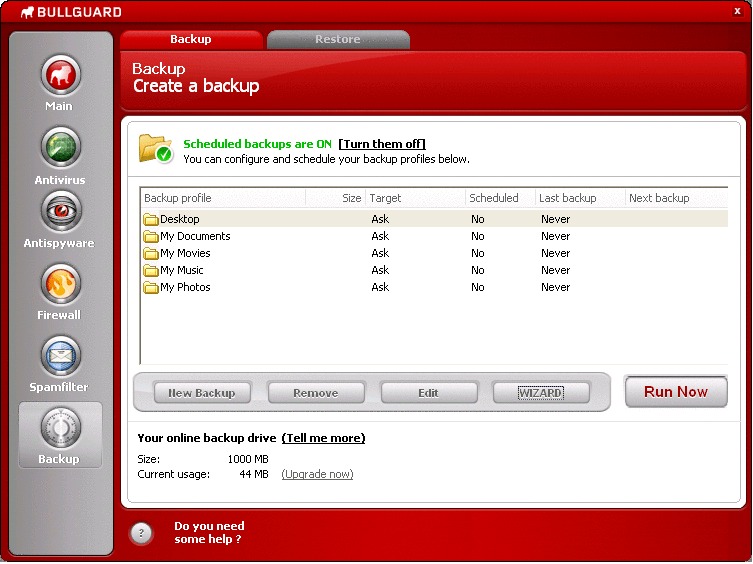This screenshot has height=564, width=753.
Task: Select the My Photos profile name
Action: 185,287
